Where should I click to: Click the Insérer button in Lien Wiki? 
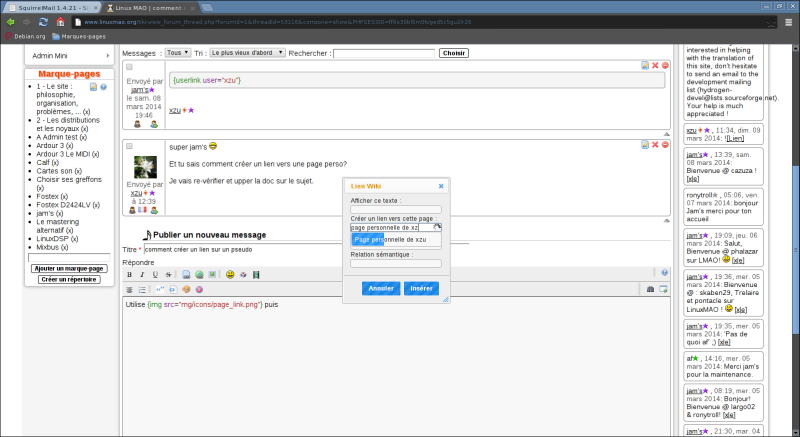click(x=421, y=288)
